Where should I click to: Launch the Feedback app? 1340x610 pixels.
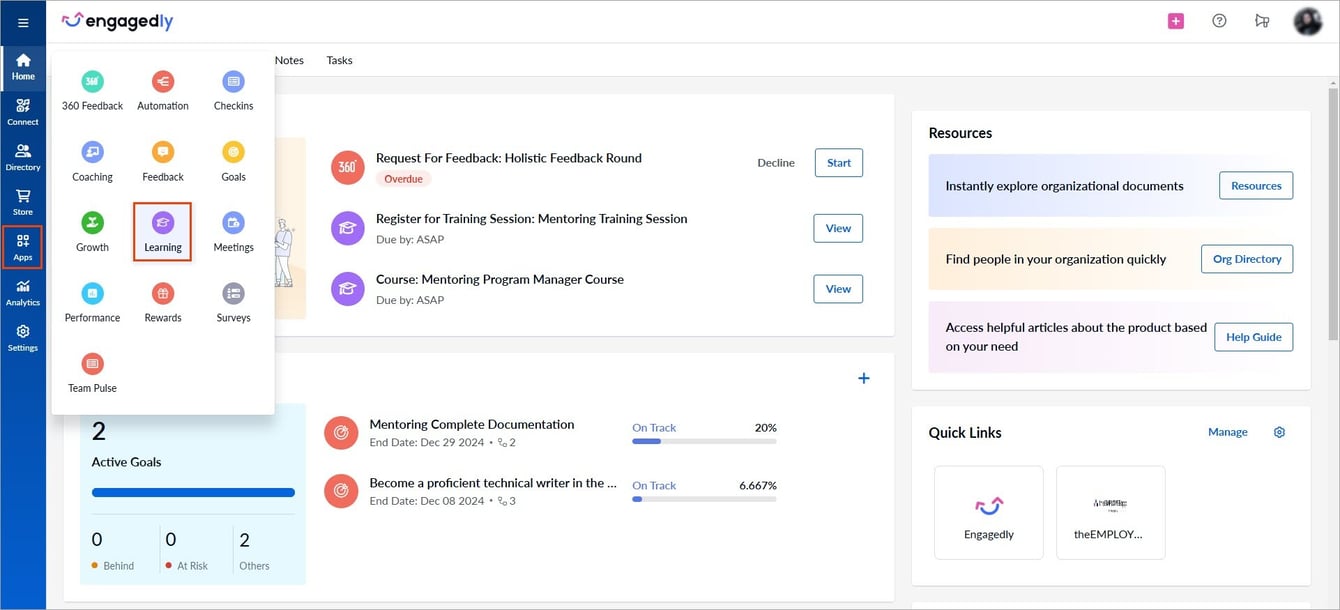tap(163, 162)
